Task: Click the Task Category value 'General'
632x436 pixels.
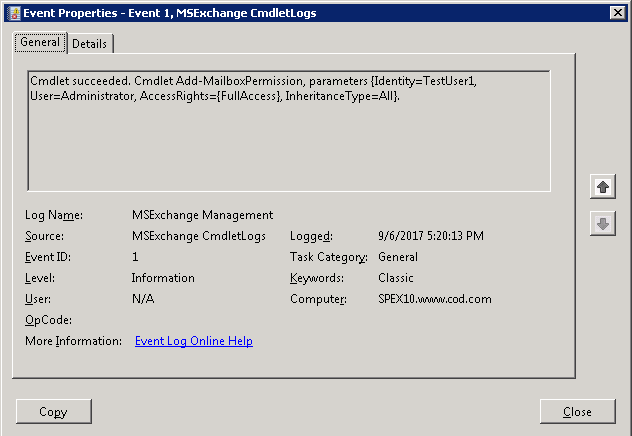Action: [x=398, y=257]
